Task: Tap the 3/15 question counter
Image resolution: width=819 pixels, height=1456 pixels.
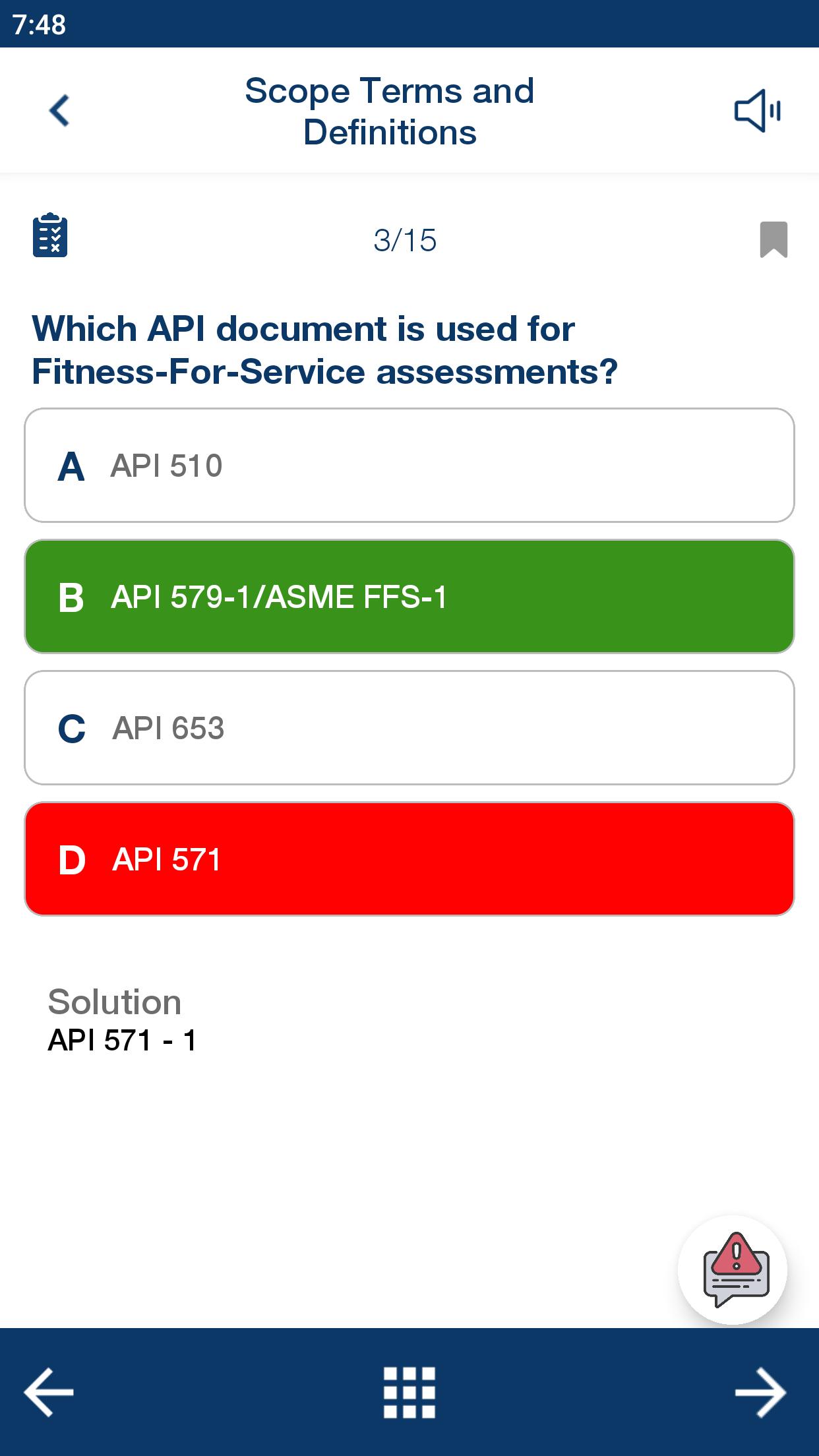Action: (x=405, y=240)
